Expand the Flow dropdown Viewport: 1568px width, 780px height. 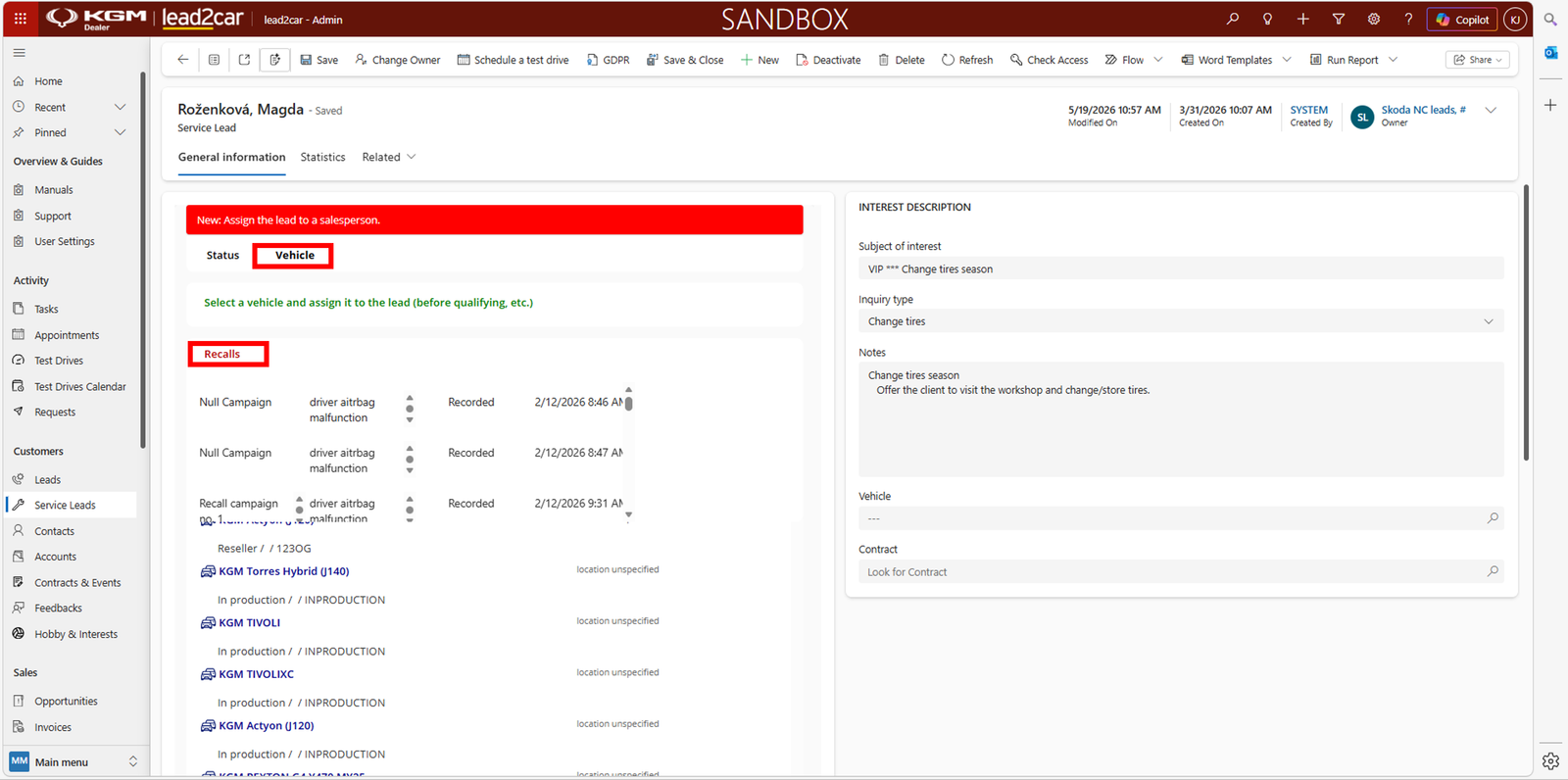pos(1158,60)
